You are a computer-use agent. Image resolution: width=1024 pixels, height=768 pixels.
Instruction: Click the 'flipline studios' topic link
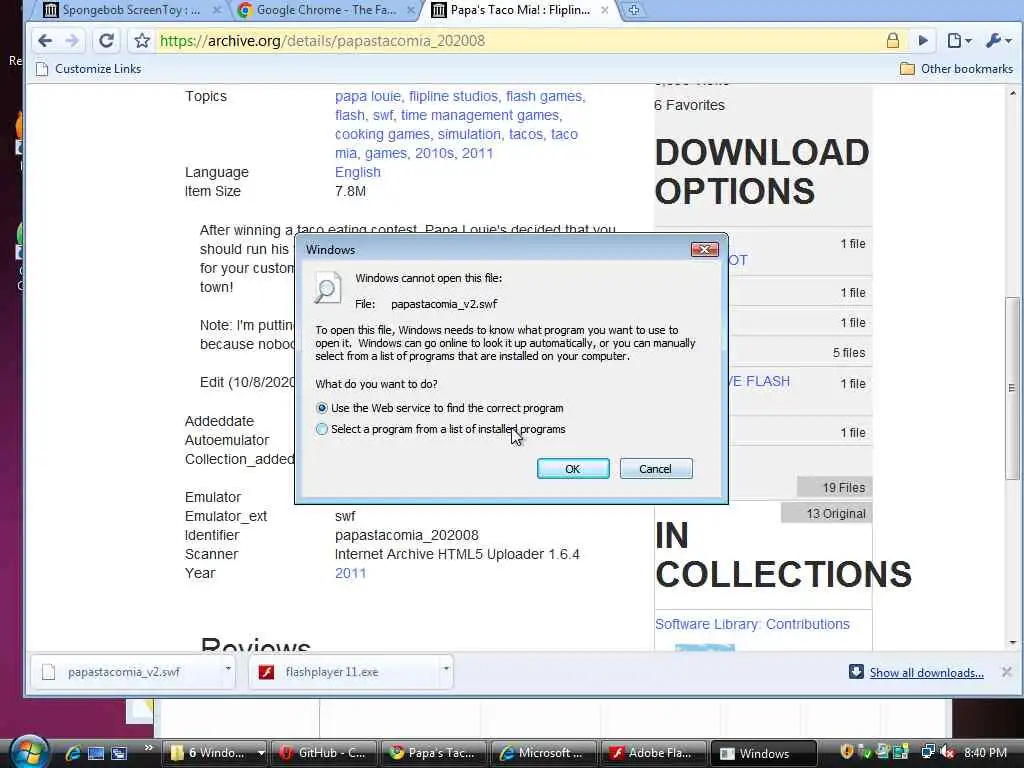[453, 96]
